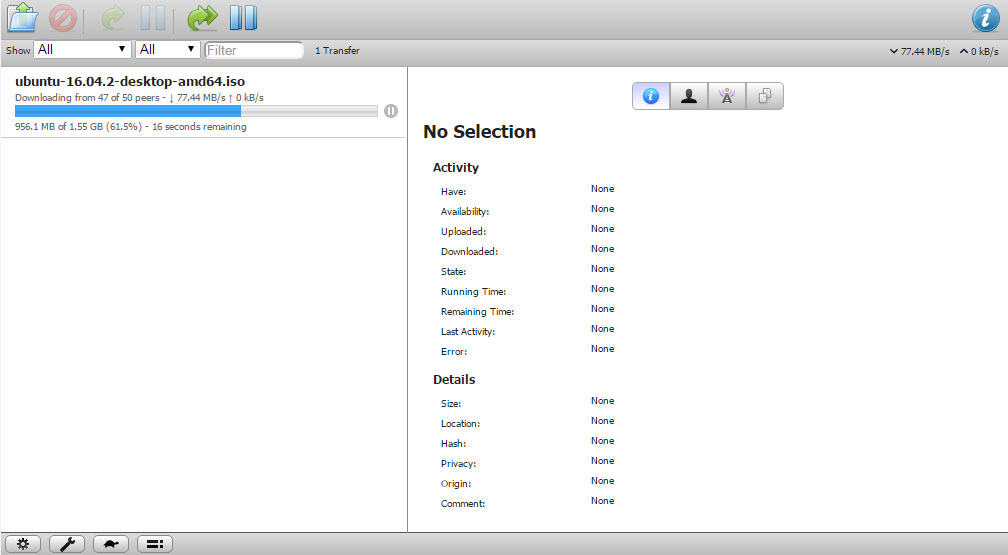Viewport: 1008px width, 555px height.
Task: Click the Availability: label
Action: tap(465, 212)
